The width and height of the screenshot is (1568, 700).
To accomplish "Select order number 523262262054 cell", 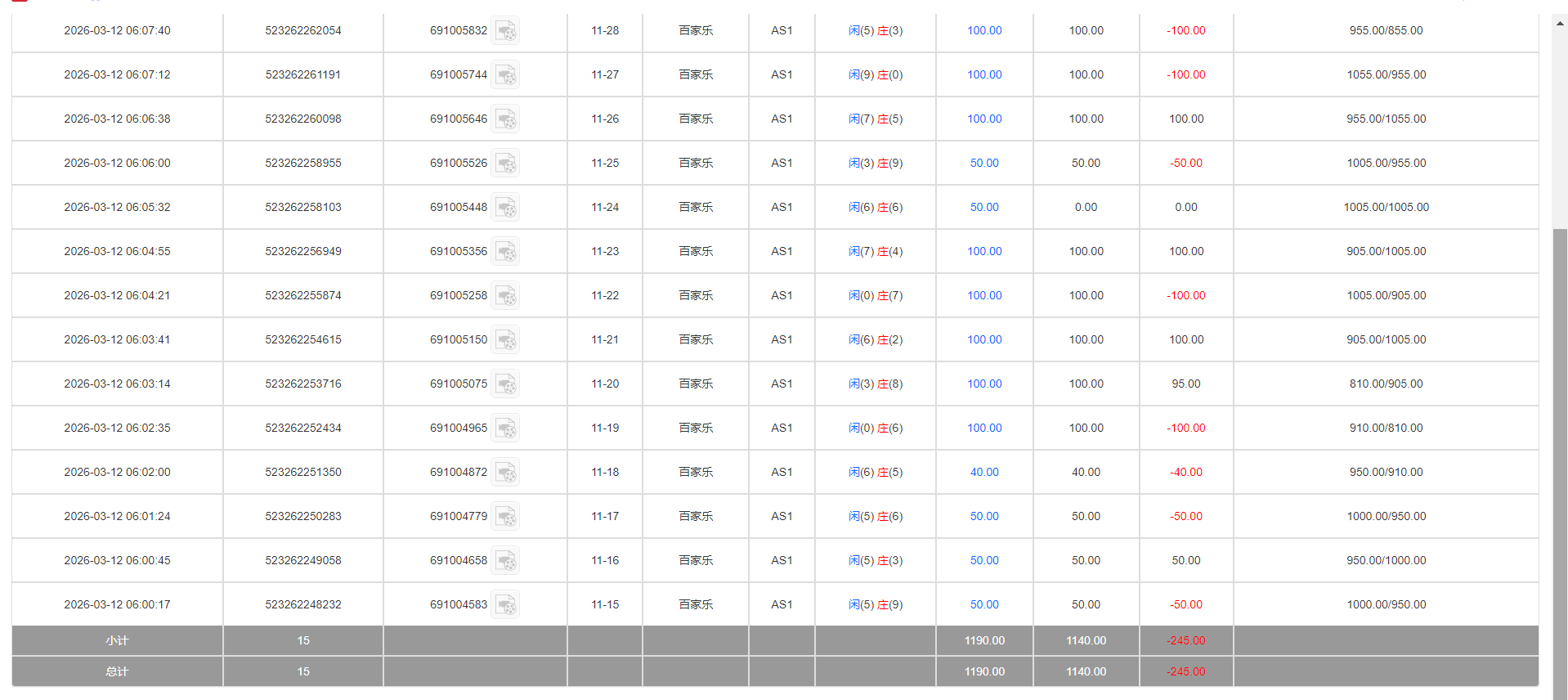I will [x=303, y=30].
